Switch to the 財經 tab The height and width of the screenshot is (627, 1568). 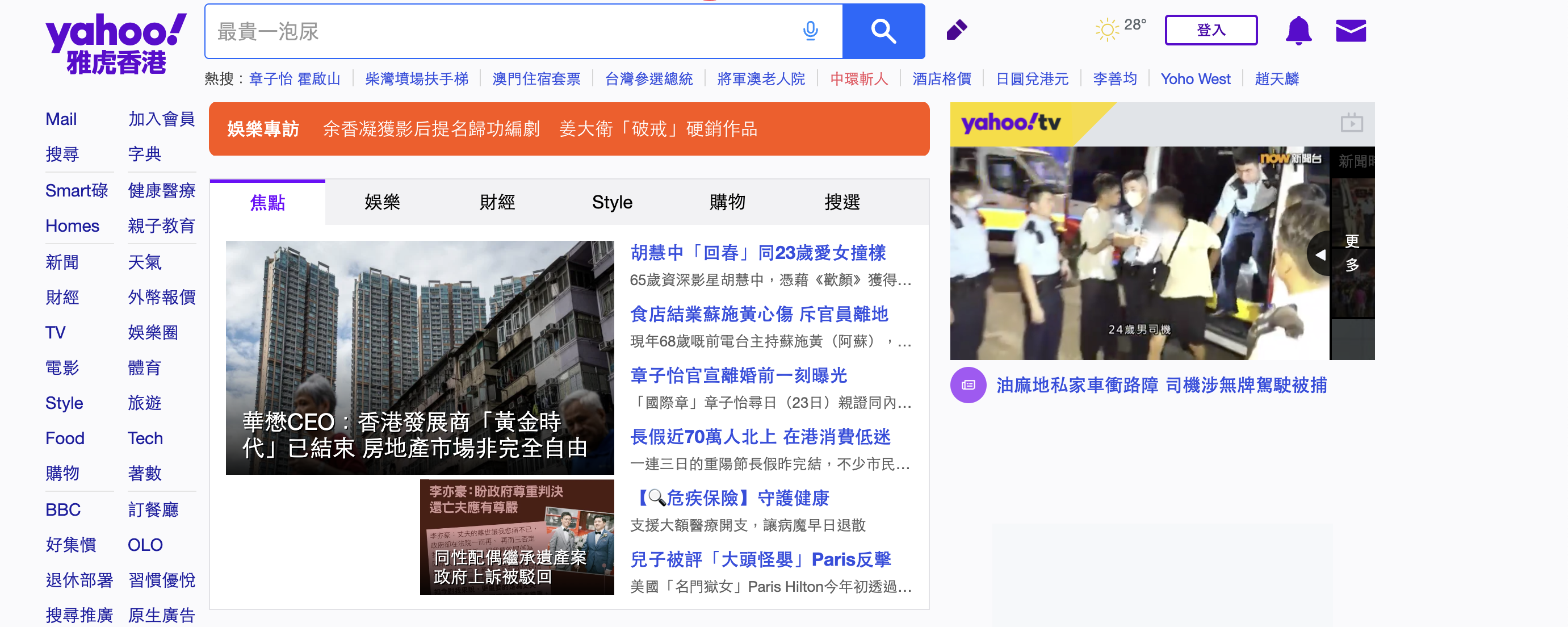pos(497,202)
